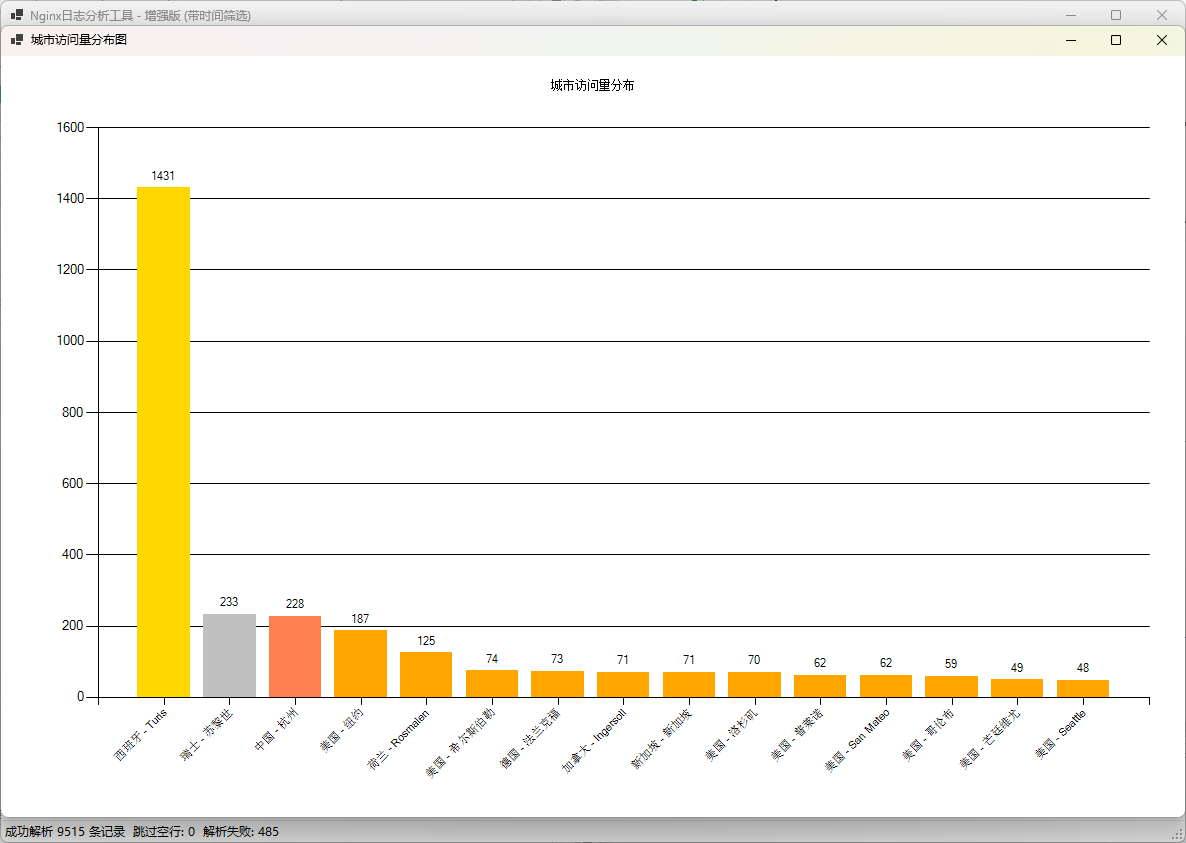Close the city traffic distribution chart window
The width and height of the screenshot is (1186, 843).
pyautogui.click(x=1161, y=40)
